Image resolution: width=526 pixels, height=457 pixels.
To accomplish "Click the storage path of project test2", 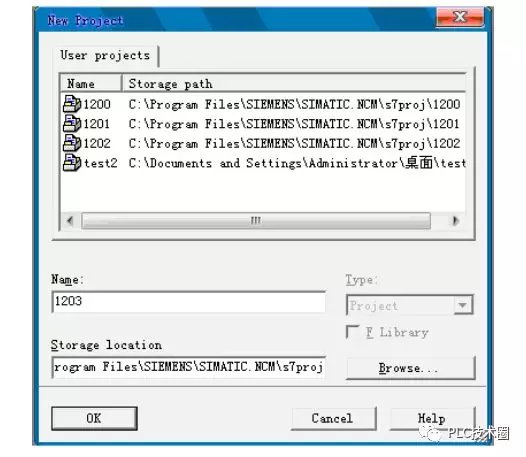I will (297, 163).
